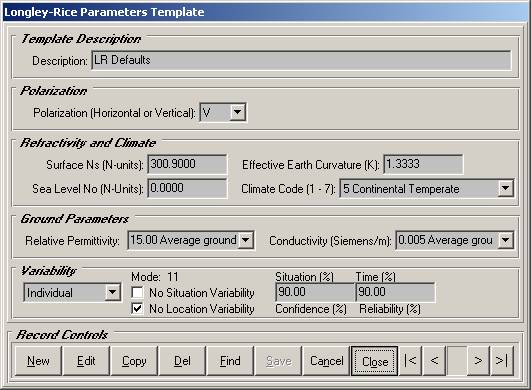Screen dimensions: 531x390
Task: Enable the No Situation Variability checkbox
Action: coord(137,293)
